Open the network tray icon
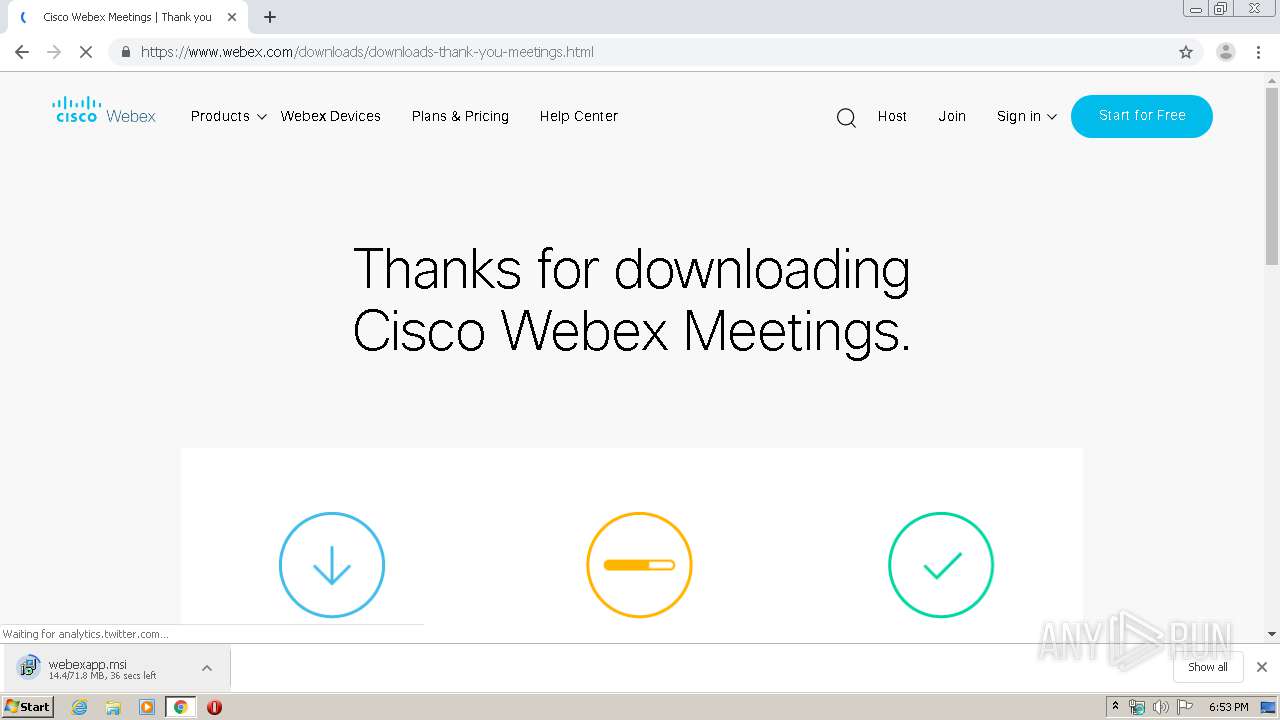Image resolution: width=1280 pixels, height=720 pixels. pyautogui.click(x=1137, y=707)
